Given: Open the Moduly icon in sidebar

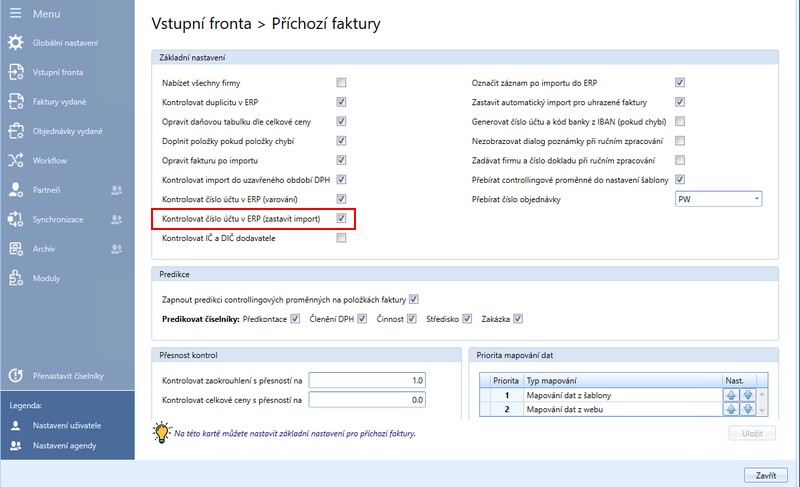Looking at the screenshot, I should (15, 277).
